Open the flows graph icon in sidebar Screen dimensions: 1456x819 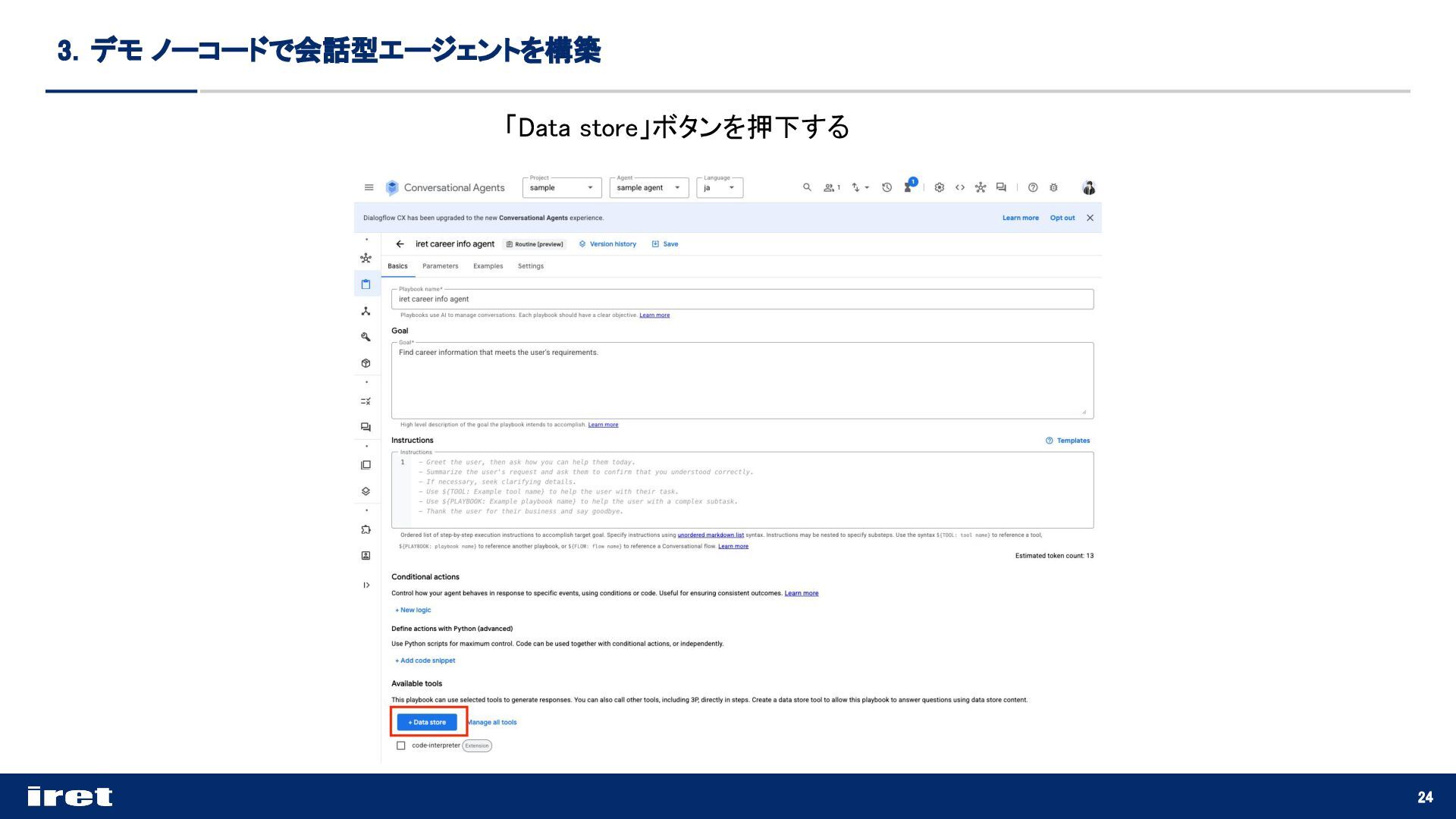(x=366, y=259)
